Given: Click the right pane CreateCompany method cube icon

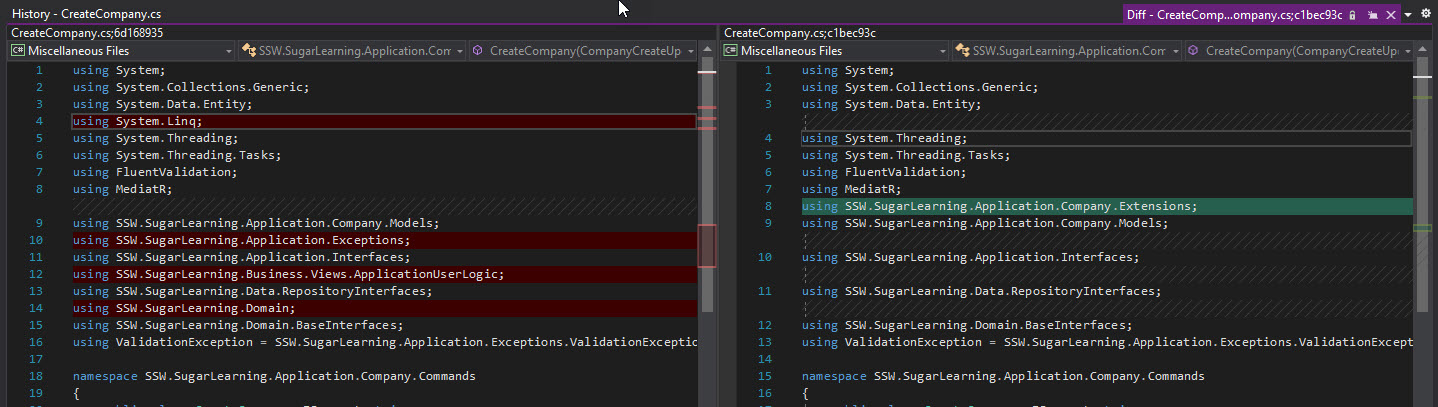Looking at the screenshot, I should pos(1193,51).
